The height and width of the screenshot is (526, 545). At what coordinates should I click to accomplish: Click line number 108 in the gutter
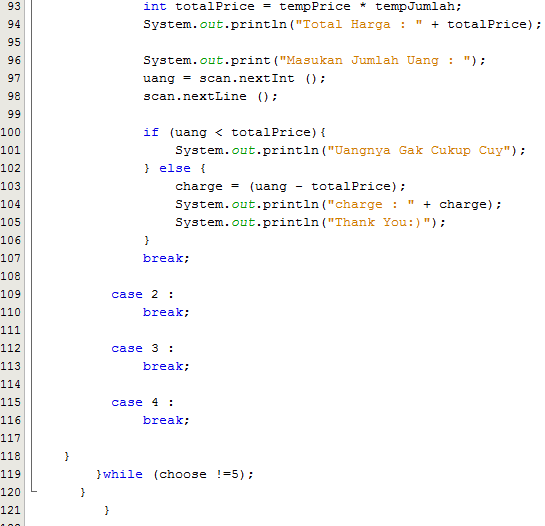click(x=10, y=277)
